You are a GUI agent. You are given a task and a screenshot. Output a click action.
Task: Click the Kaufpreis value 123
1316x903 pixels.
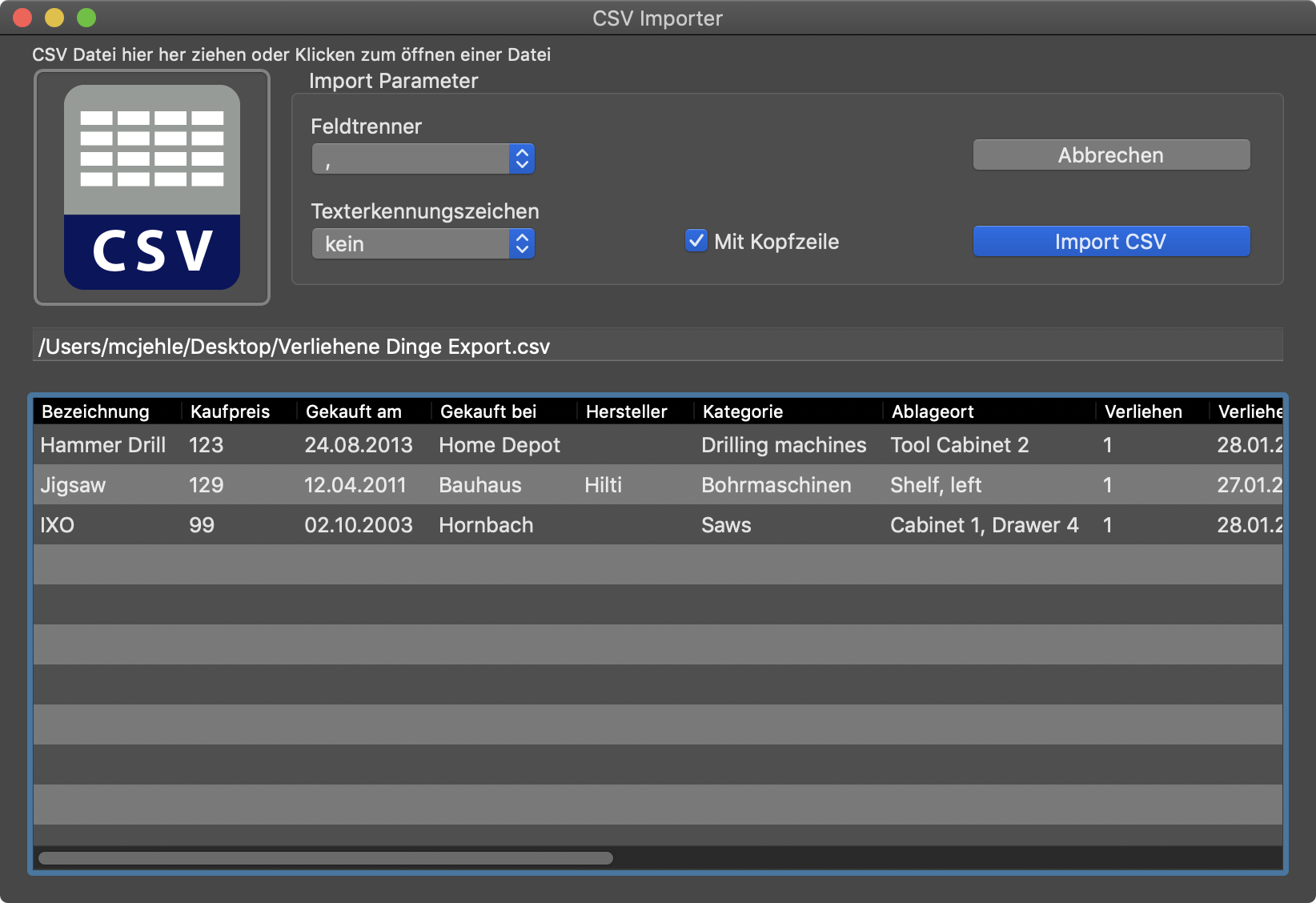point(206,445)
